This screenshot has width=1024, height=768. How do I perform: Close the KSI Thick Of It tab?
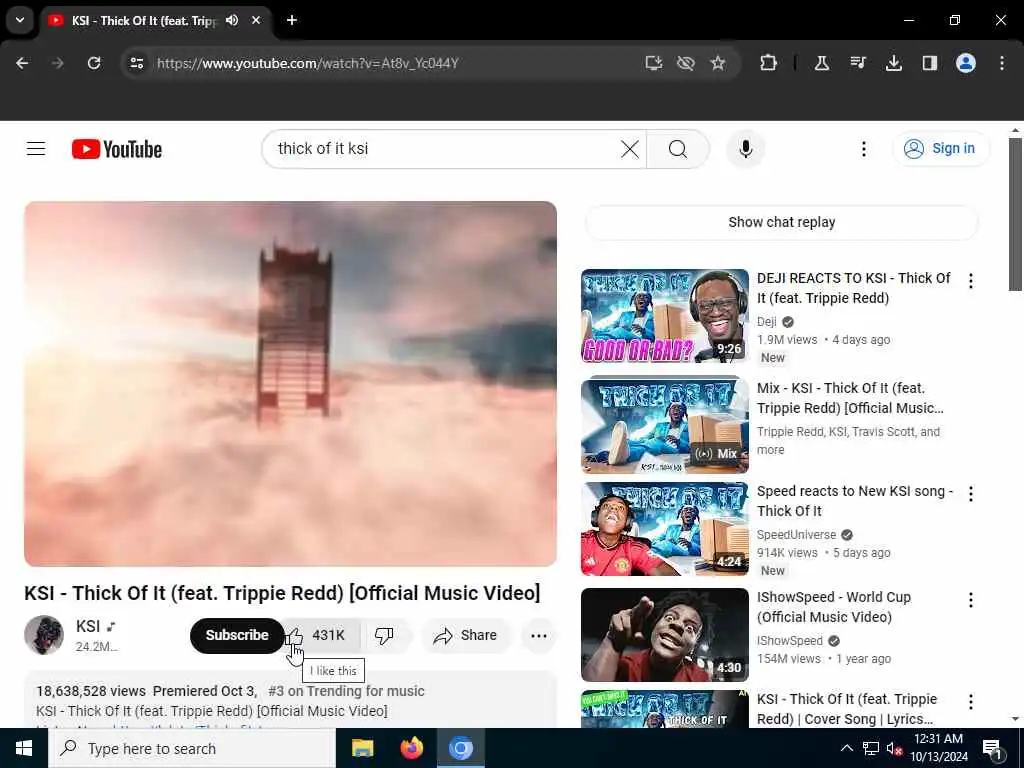(256, 20)
